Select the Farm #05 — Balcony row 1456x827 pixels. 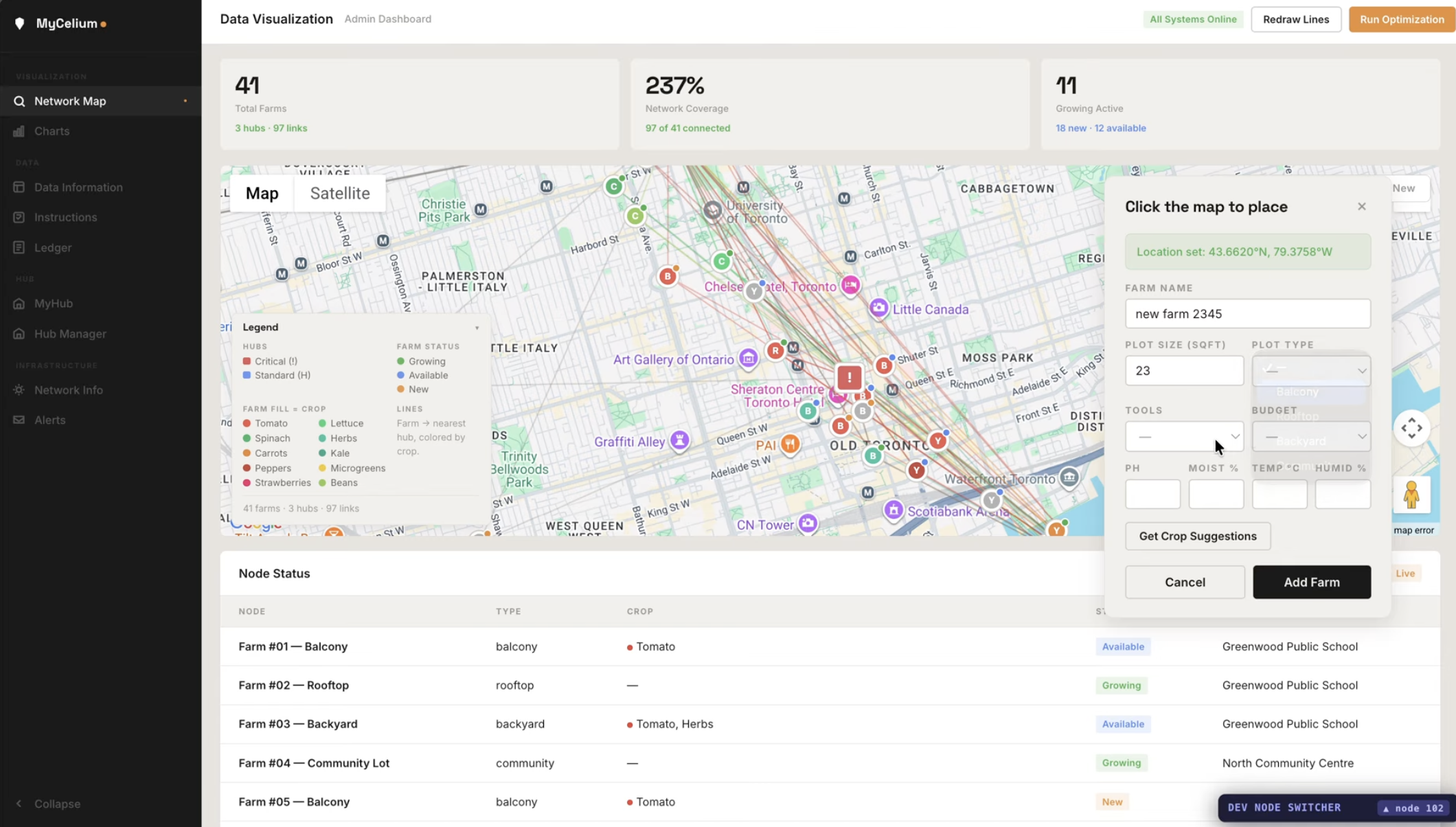click(x=830, y=802)
